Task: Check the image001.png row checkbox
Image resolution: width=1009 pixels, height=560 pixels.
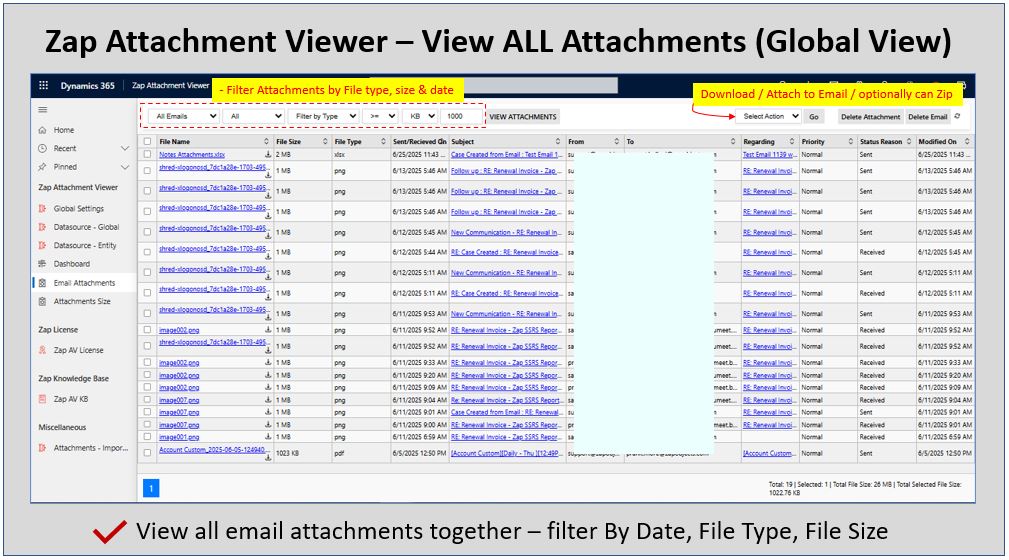Action: tap(148, 437)
